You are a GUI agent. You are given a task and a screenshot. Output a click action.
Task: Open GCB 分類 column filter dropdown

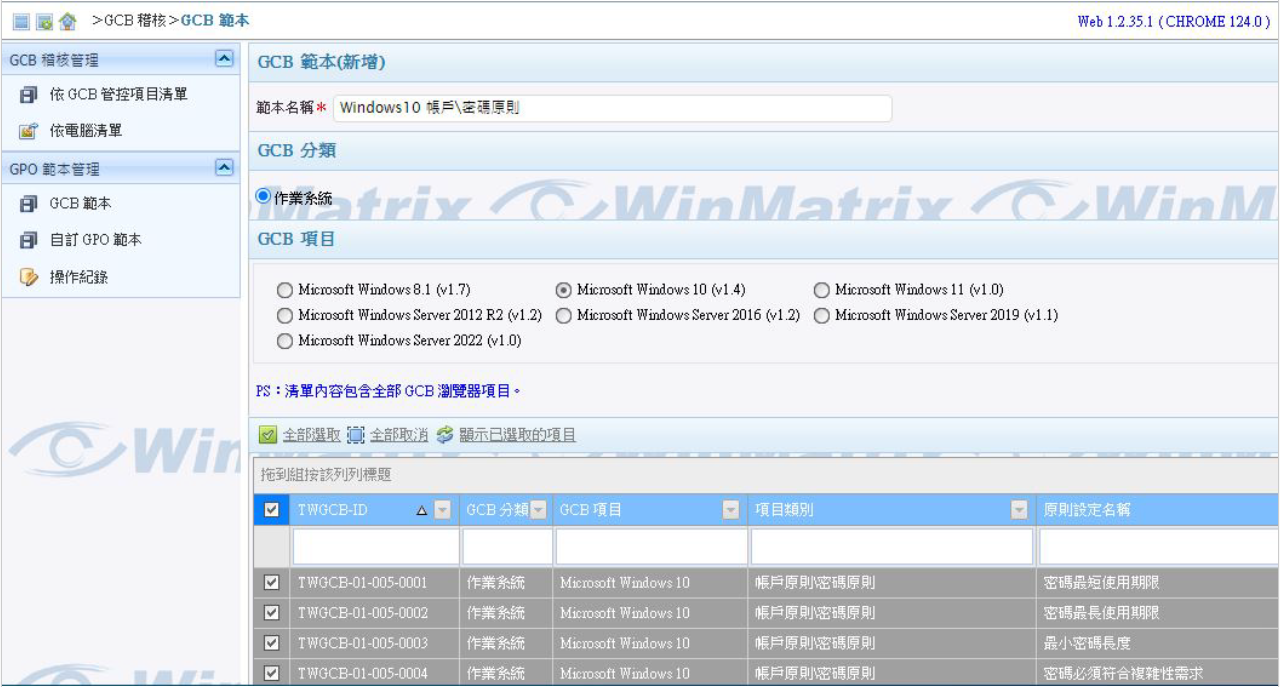539,510
